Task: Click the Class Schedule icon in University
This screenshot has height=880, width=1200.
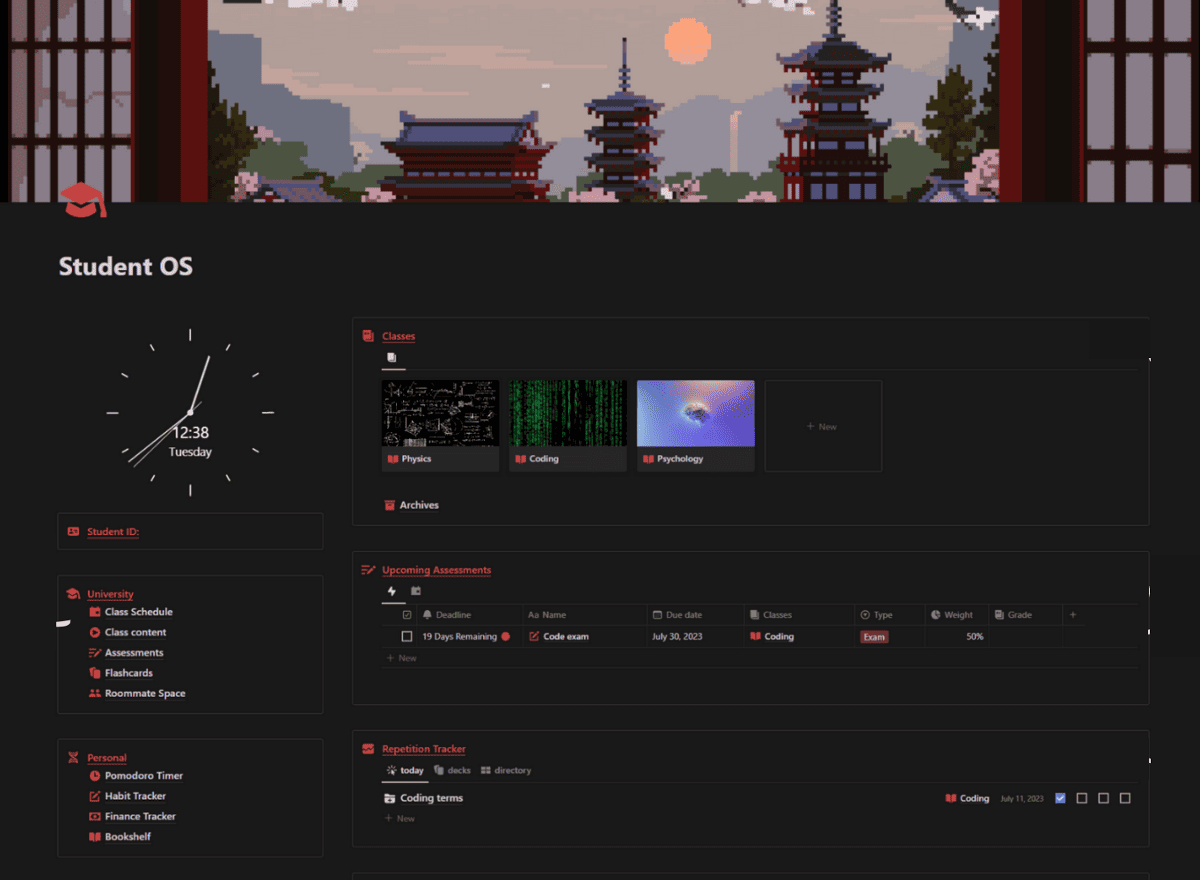Action: tap(95, 612)
